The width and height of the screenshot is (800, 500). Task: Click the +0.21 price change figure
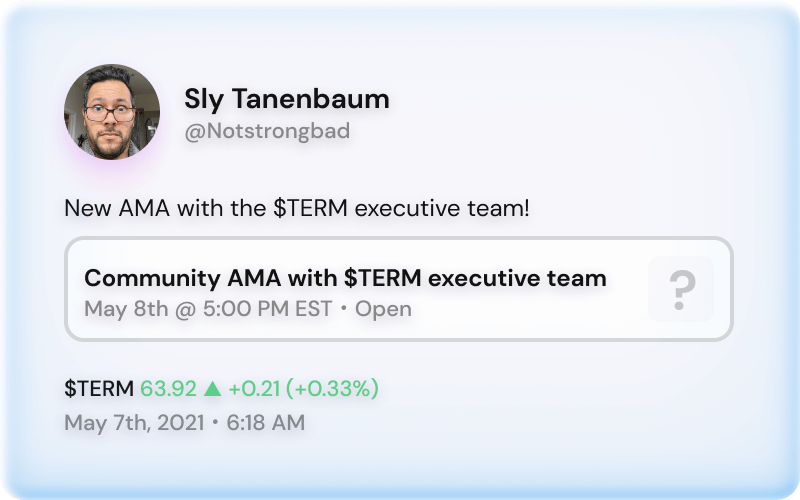point(254,389)
